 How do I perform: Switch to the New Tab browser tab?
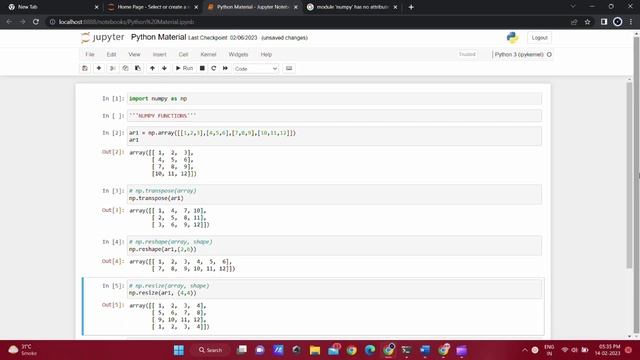53,7
